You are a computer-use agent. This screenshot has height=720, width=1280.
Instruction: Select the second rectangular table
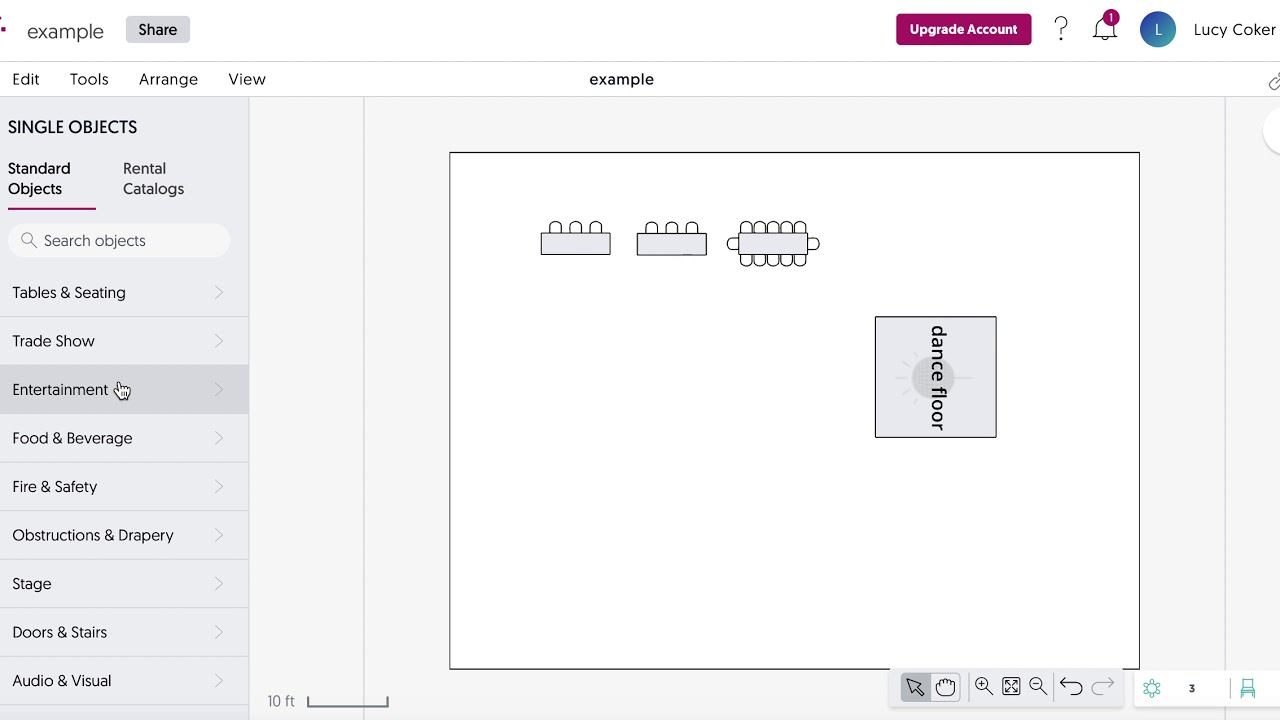point(671,238)
